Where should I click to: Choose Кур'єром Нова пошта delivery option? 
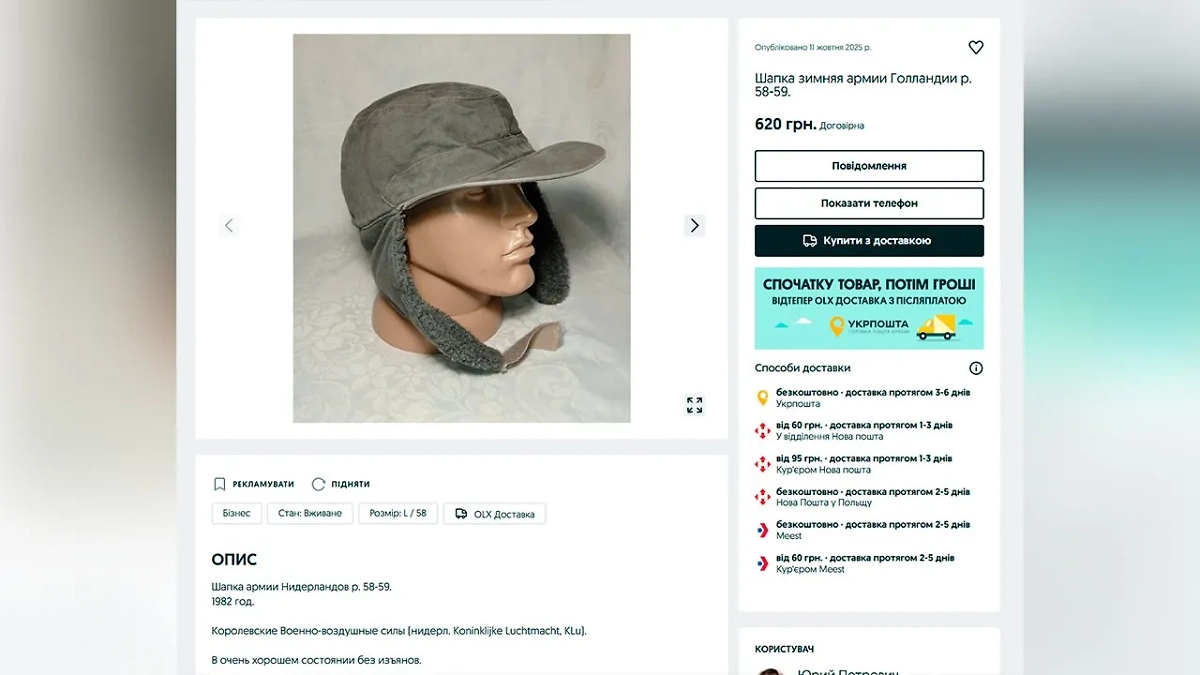pyautogui.click(x=864, y=464)
